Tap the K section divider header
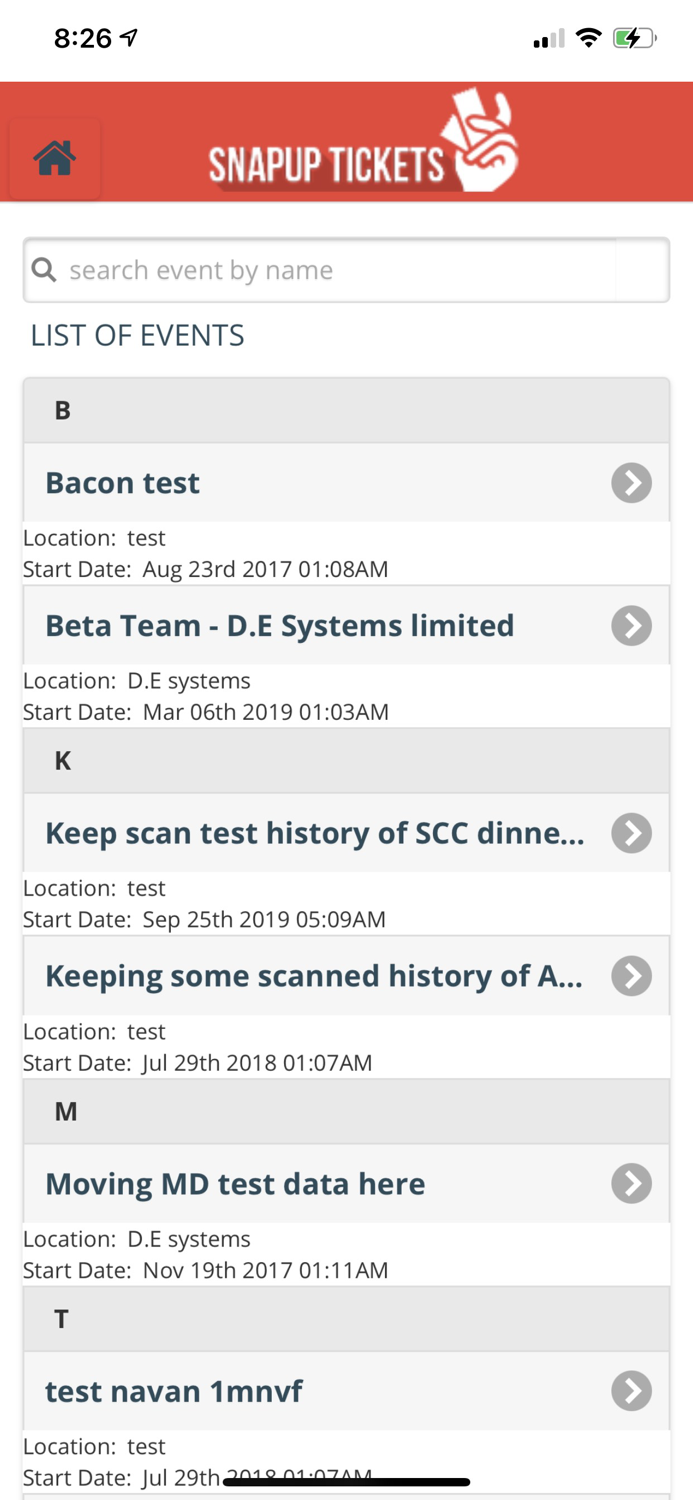693x1500 pixels. click(346, 761)
